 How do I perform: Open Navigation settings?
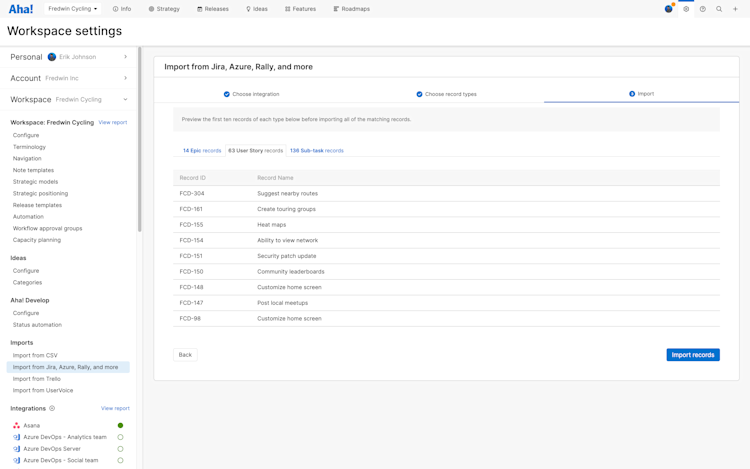pyautogui.click(x=27, y=158)
